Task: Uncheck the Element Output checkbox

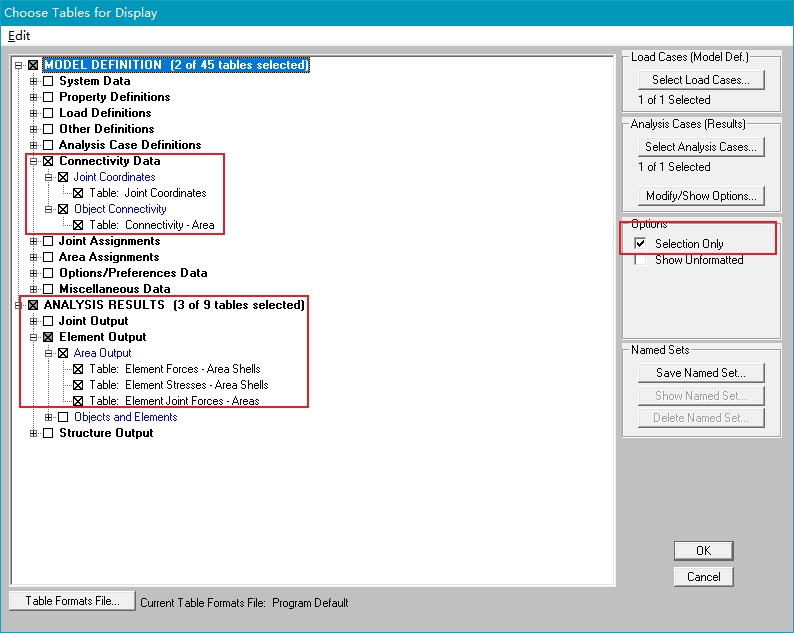Action: tap(48, 337)
